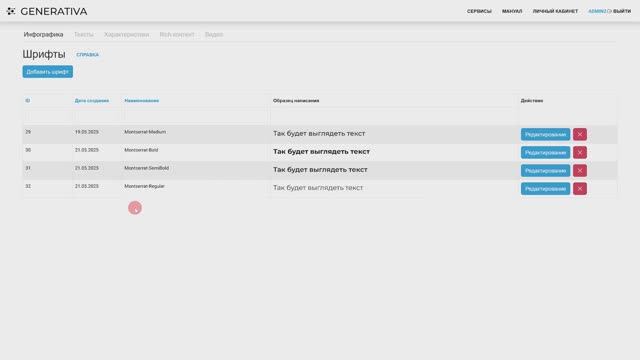Switch to the Rich контент tab
Viewport: 640px width, 360px height.
[x=177, y=35]
